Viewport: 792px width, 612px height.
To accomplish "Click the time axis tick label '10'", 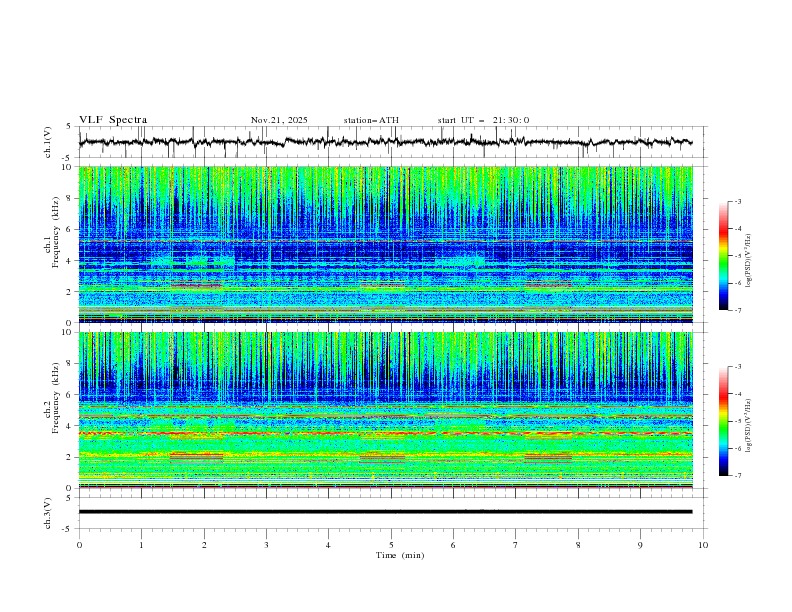I will (703, 545).
